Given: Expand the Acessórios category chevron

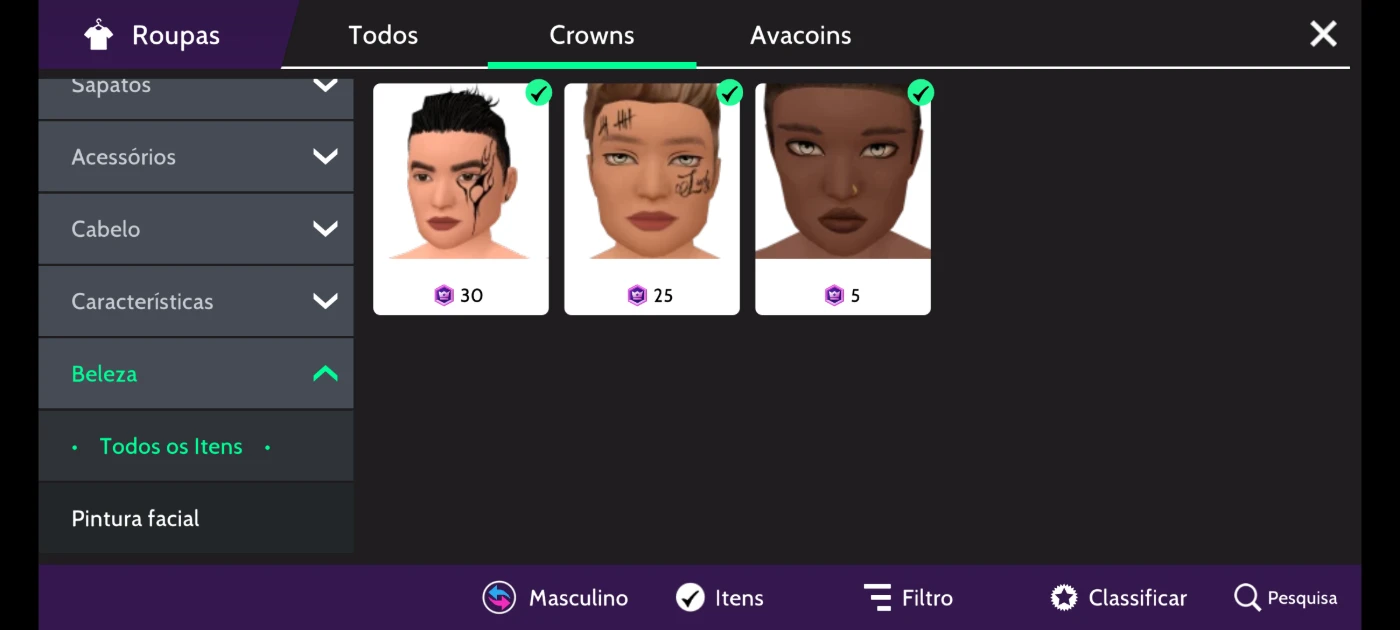Looking at the screenshot, I should 325,156.
